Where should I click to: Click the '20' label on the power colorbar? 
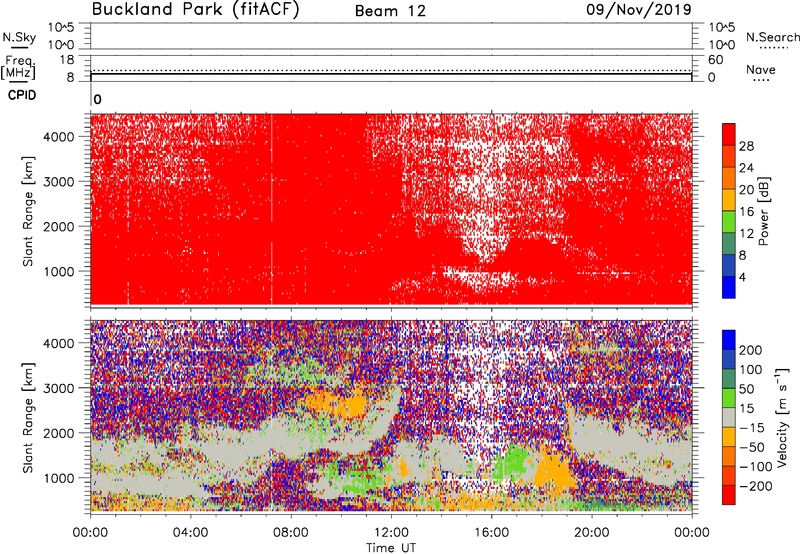coord(746,190)
